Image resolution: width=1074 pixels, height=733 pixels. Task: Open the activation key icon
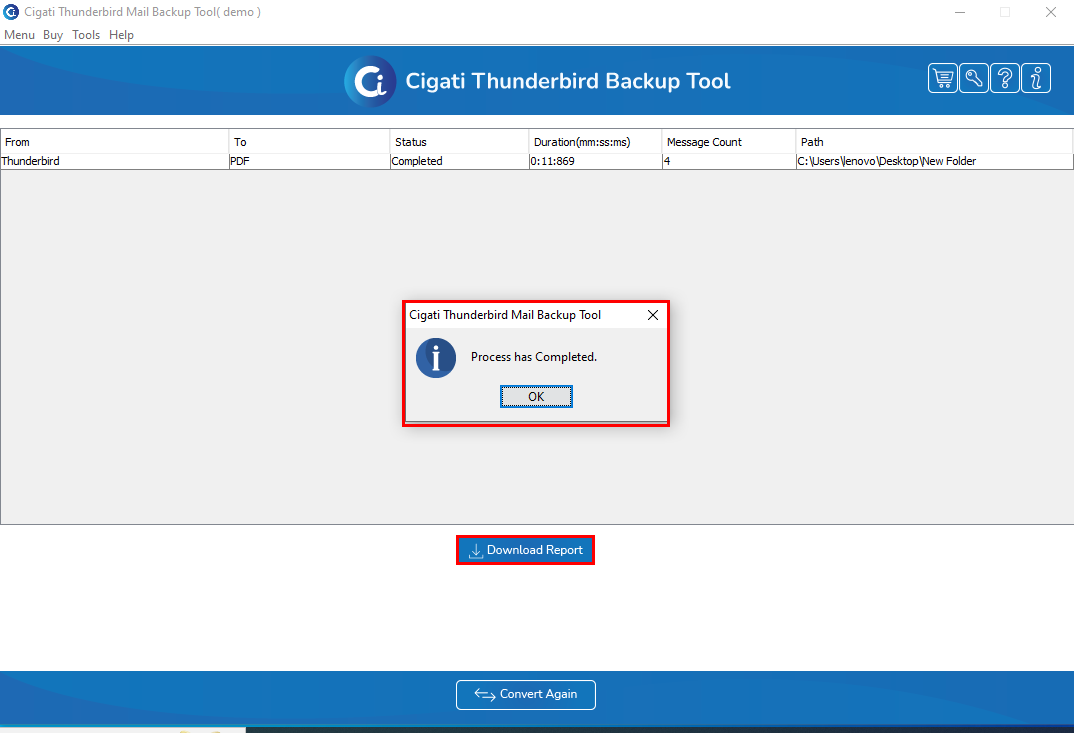973,78
